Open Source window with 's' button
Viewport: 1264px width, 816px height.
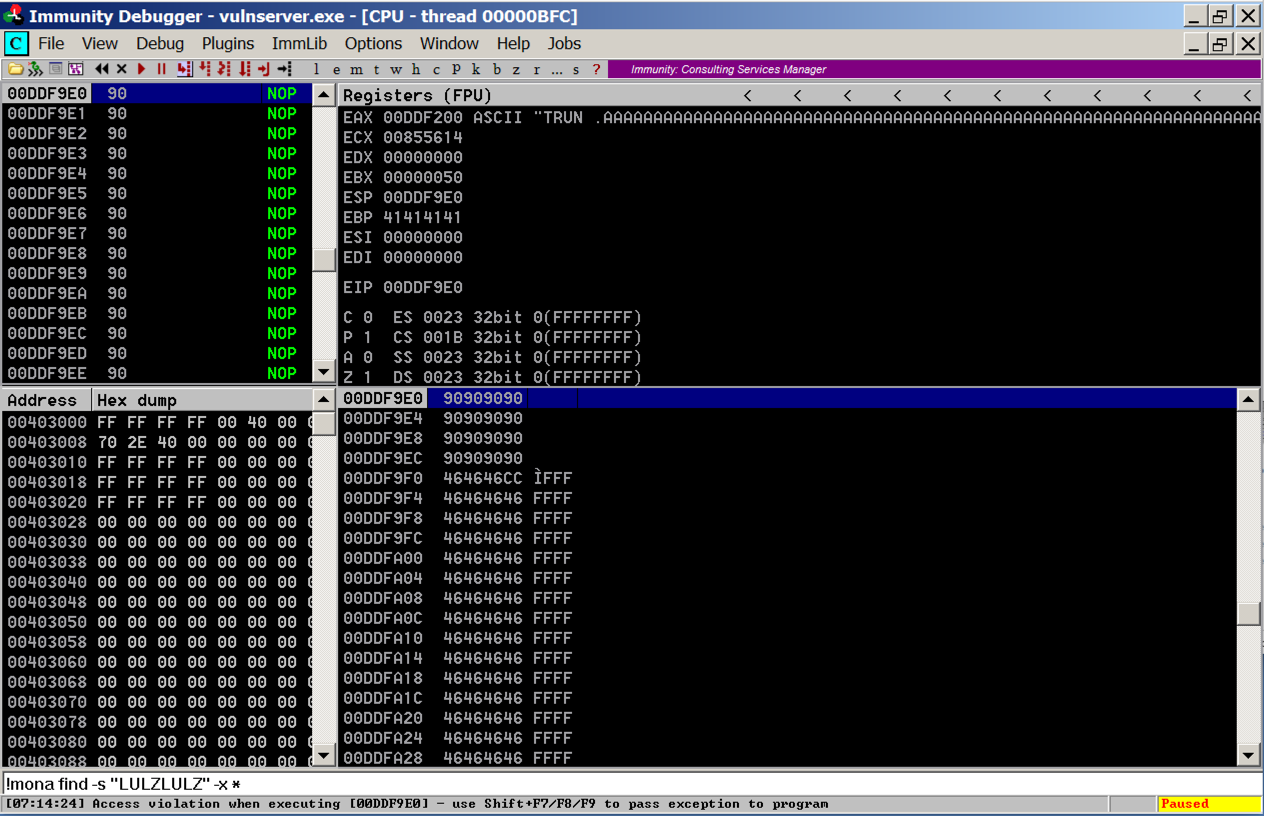click(x=576, y=69)
